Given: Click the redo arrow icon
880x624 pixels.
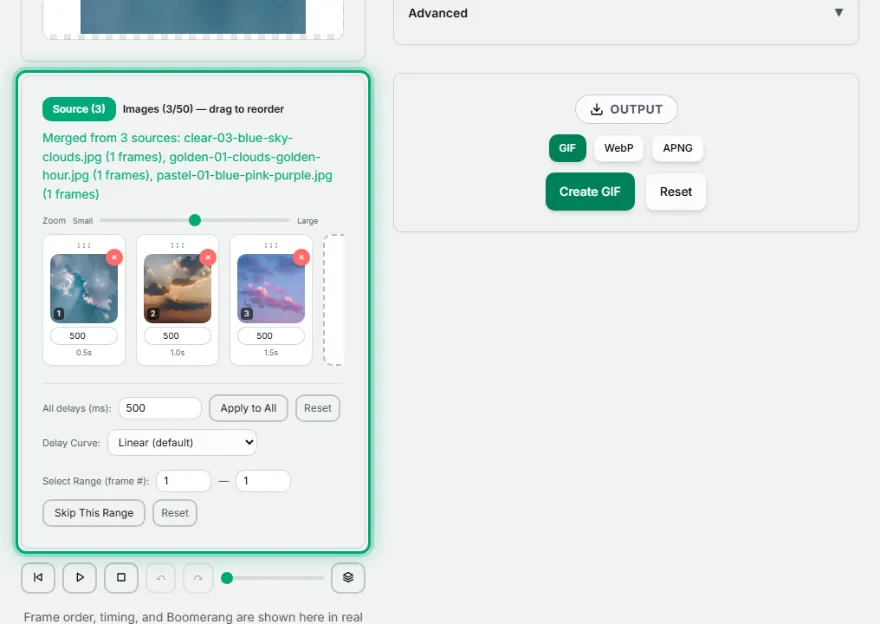Looking at the screenshot, I should coord(198,577).
